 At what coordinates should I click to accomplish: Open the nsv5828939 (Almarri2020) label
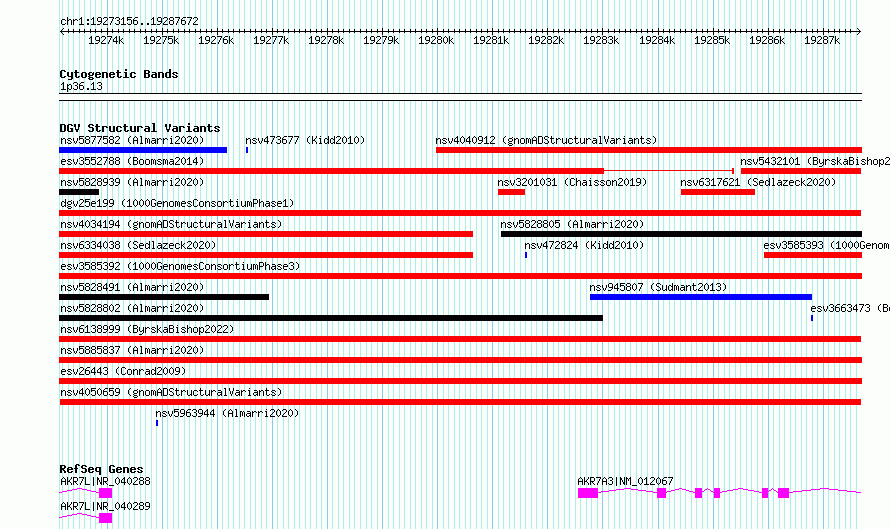[132, 182]
